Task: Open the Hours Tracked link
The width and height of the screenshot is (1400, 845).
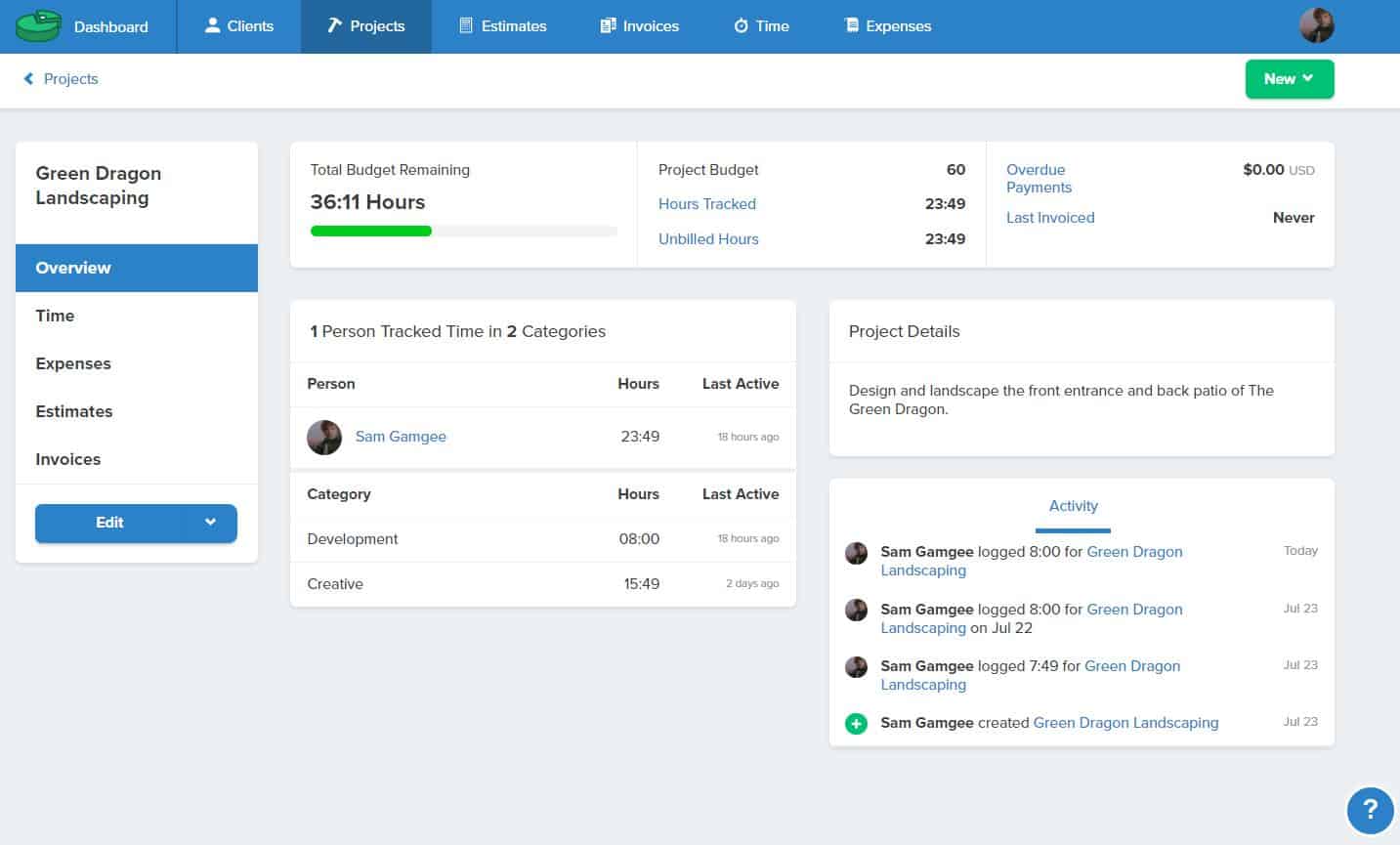Action: pyautogui.click(x=707, y=204)
